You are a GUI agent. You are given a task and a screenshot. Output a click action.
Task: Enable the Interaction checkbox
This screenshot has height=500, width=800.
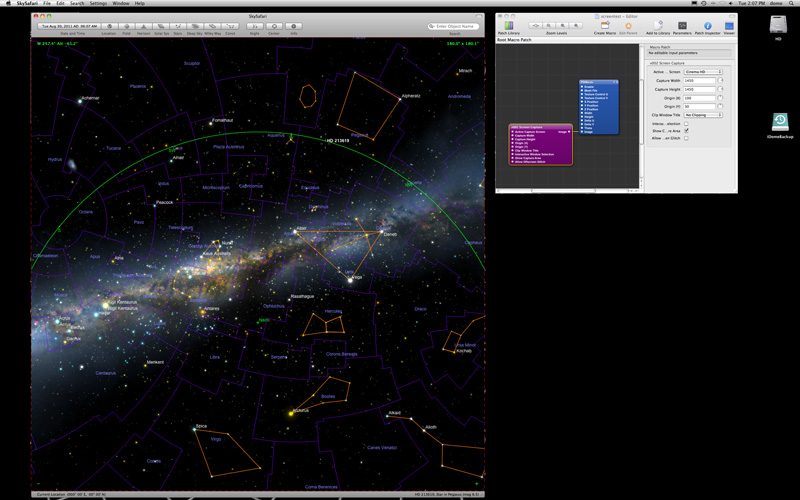pyautogui.click(x=686, y=123)
